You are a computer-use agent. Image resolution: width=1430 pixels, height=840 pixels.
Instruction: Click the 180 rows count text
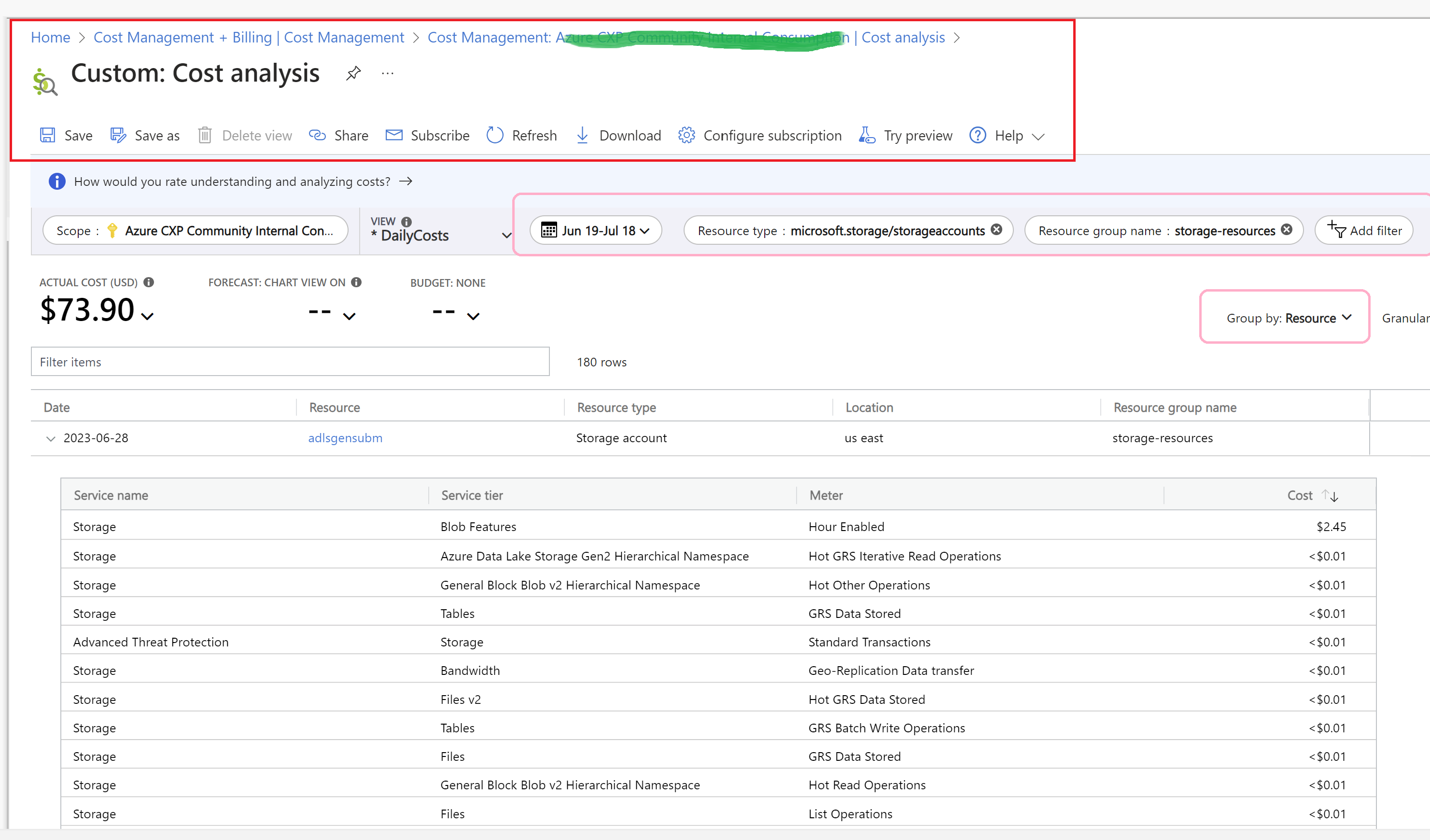602,362
